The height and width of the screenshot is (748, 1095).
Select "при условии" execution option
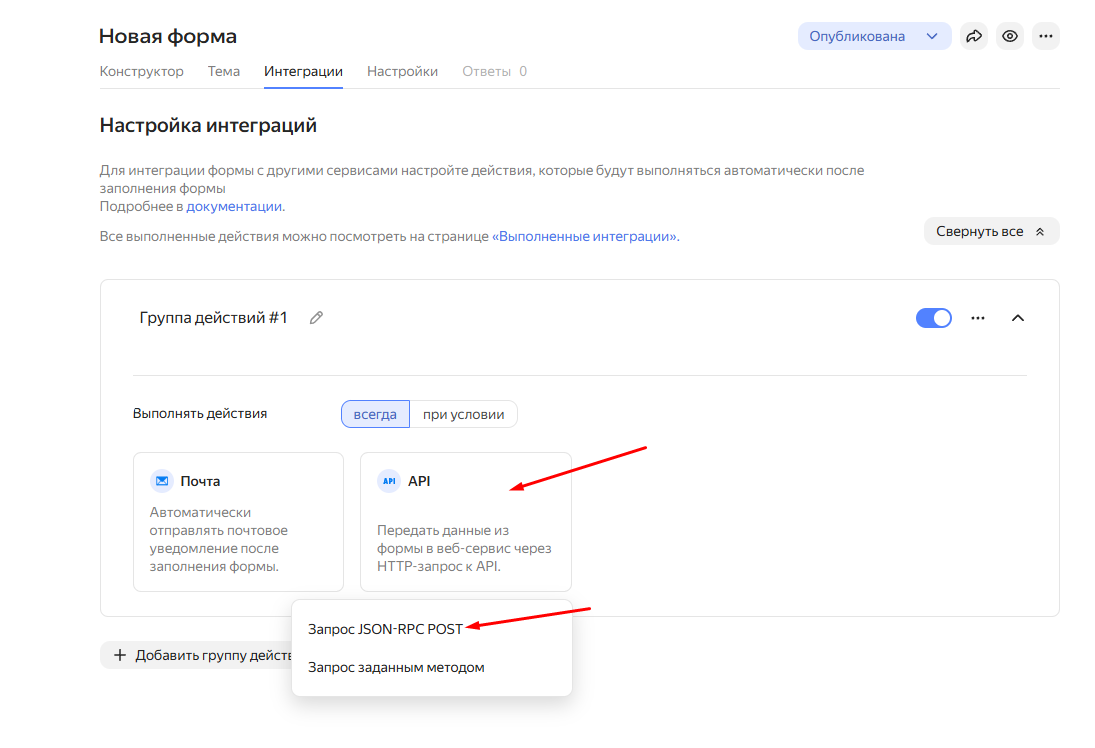pos(463,414)
